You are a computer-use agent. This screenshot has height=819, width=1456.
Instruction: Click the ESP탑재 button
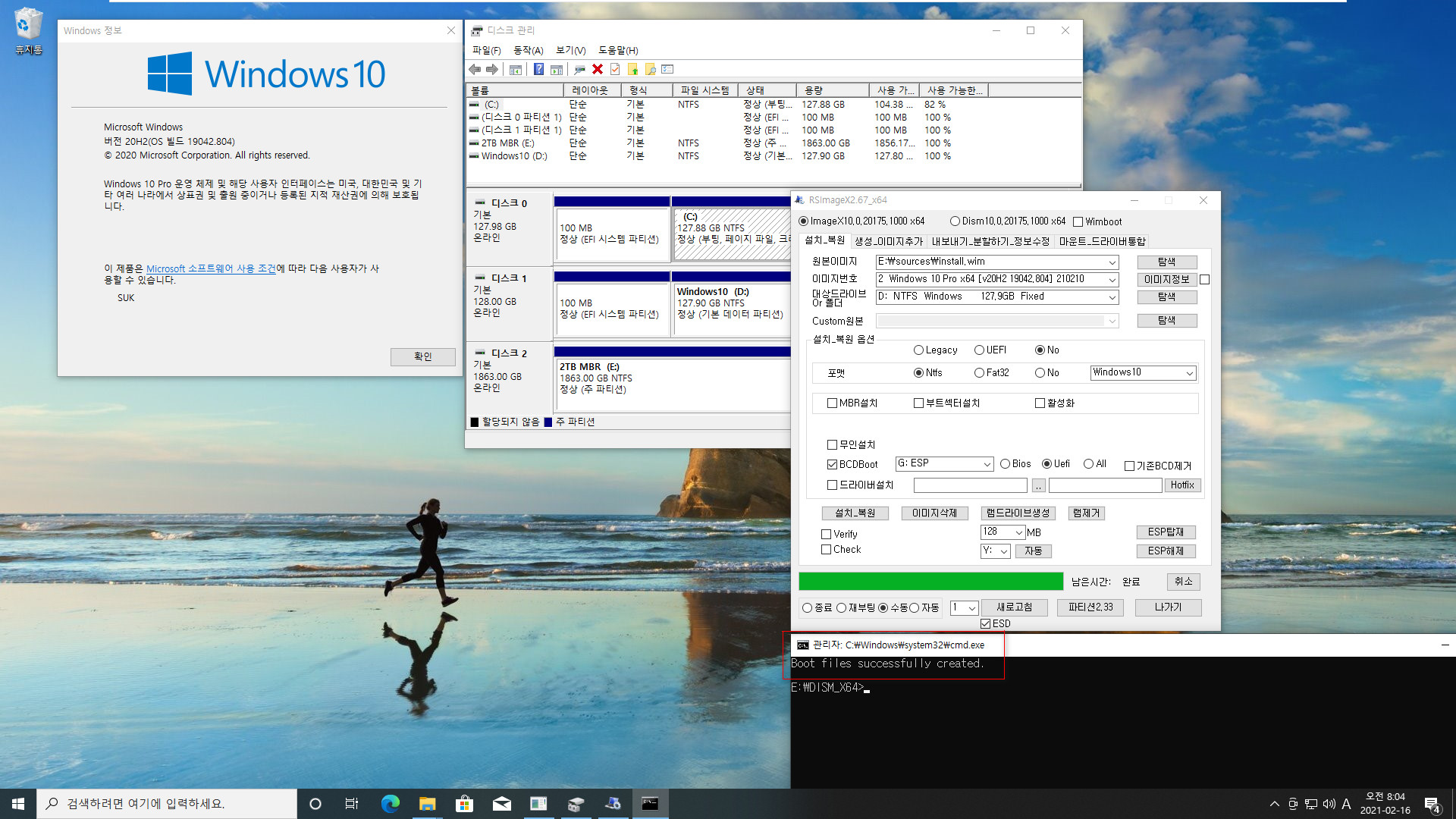[x=1166, y=532]
